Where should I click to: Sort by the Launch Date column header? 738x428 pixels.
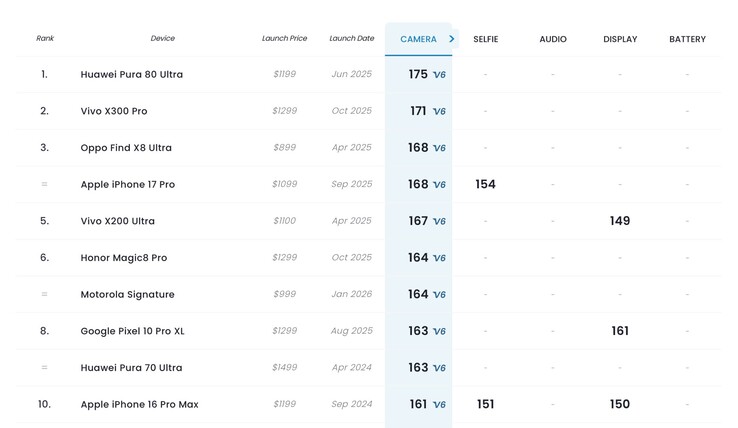pyautogui.click(x=351, y=39)
